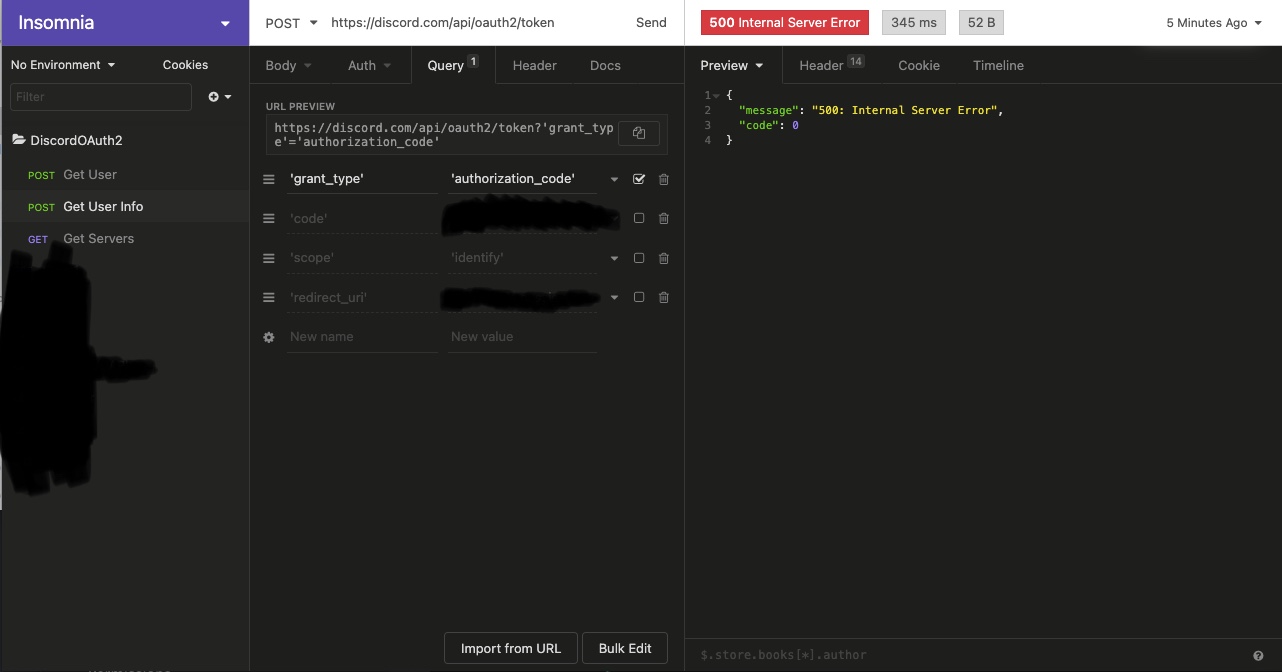Click the 500 Internal Server Error status badge
1282x672 pixels.
pos(784,21)
